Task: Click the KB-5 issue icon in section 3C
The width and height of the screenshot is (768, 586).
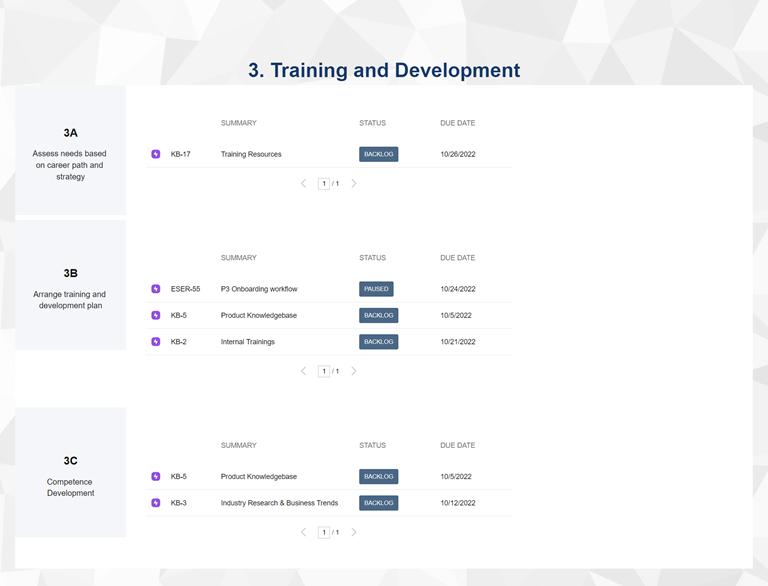Action: 156,477
